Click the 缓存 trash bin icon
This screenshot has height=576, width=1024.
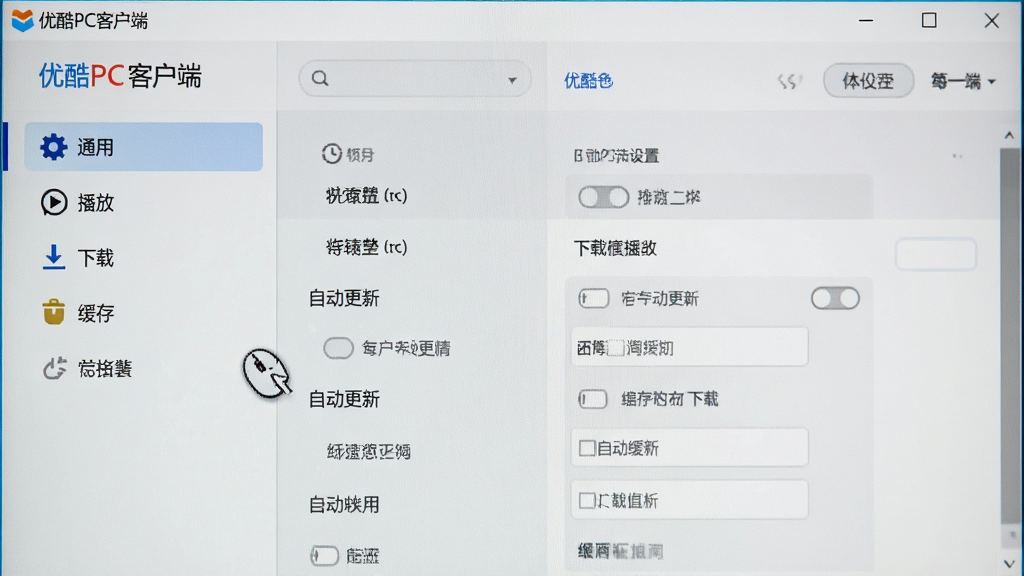[x=54, y=312]
